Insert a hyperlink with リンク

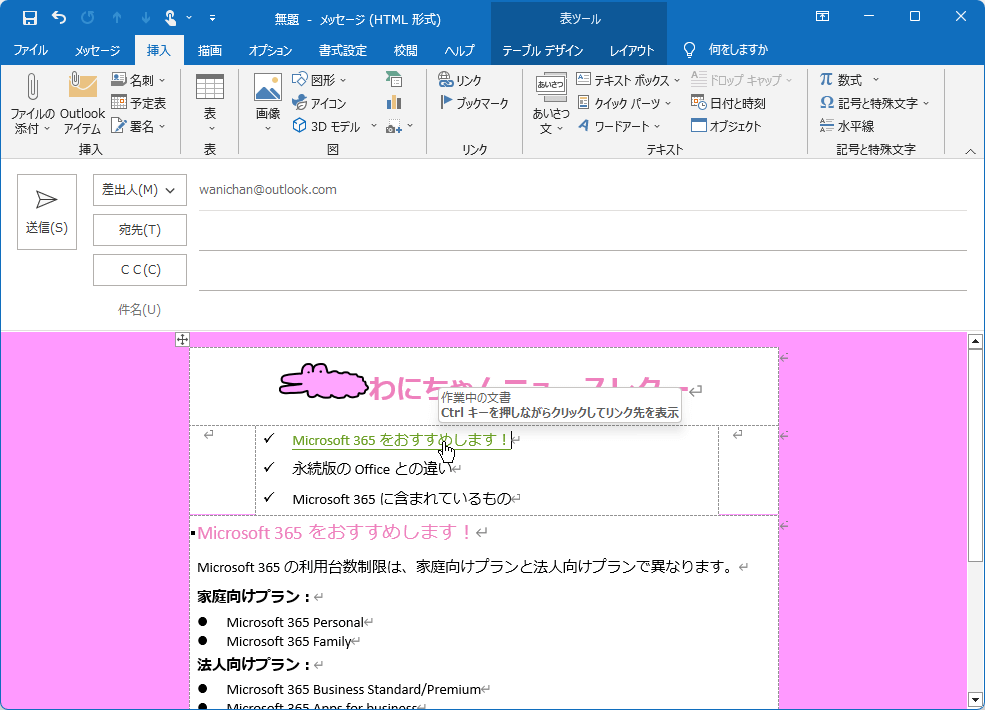460,80
